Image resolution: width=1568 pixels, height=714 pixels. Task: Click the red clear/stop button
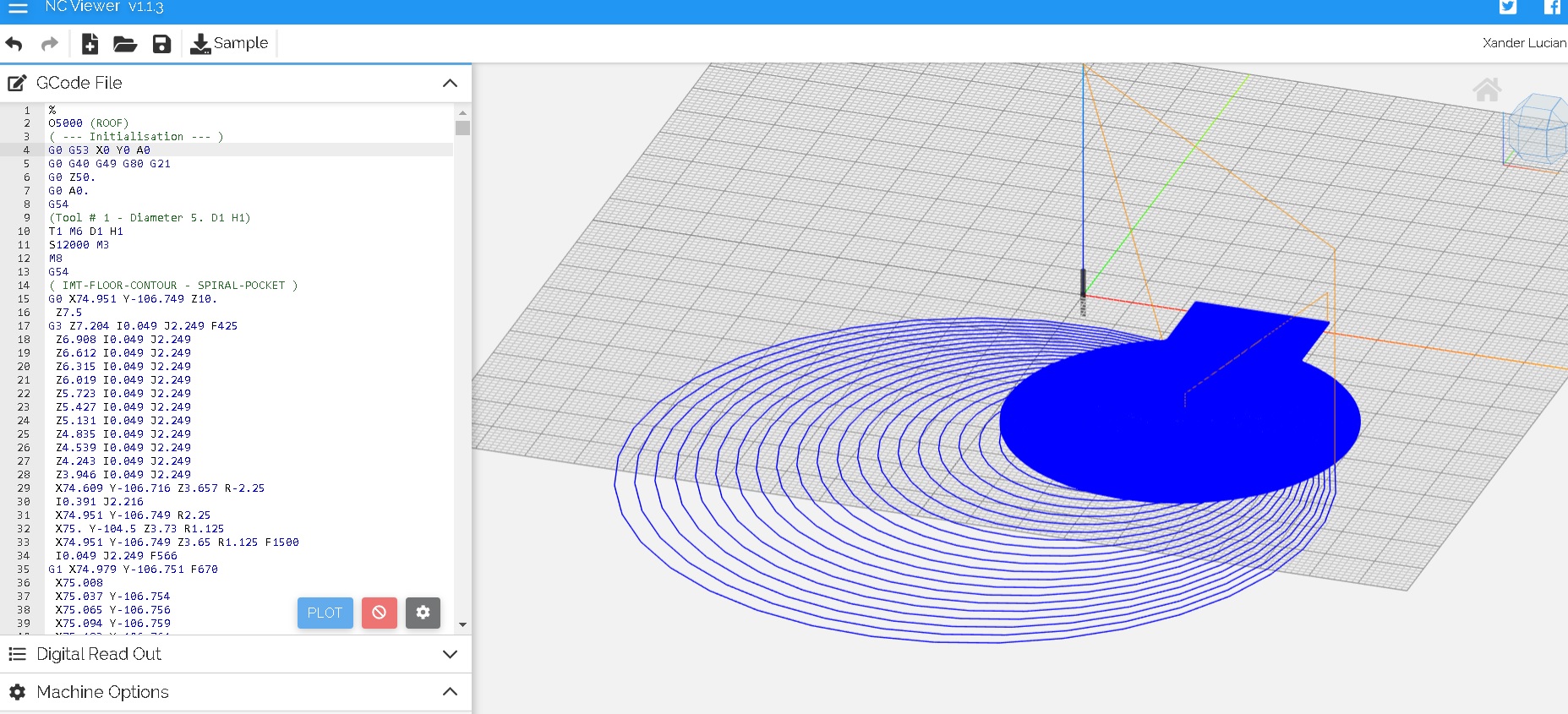[379, 613]
